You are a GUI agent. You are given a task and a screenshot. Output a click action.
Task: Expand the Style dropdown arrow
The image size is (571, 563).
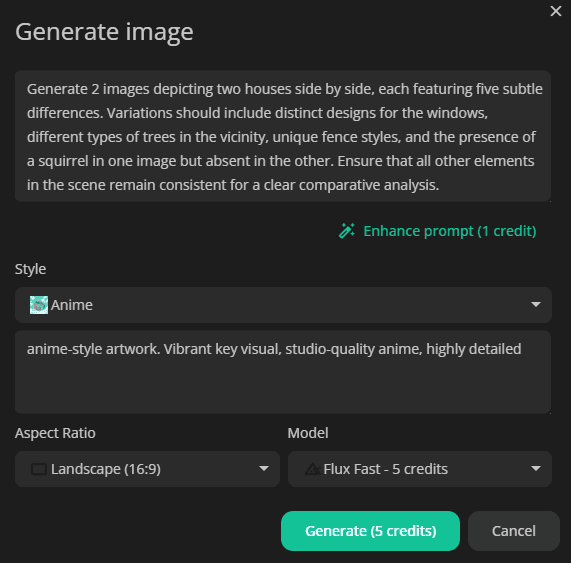(x=536, y=304)
